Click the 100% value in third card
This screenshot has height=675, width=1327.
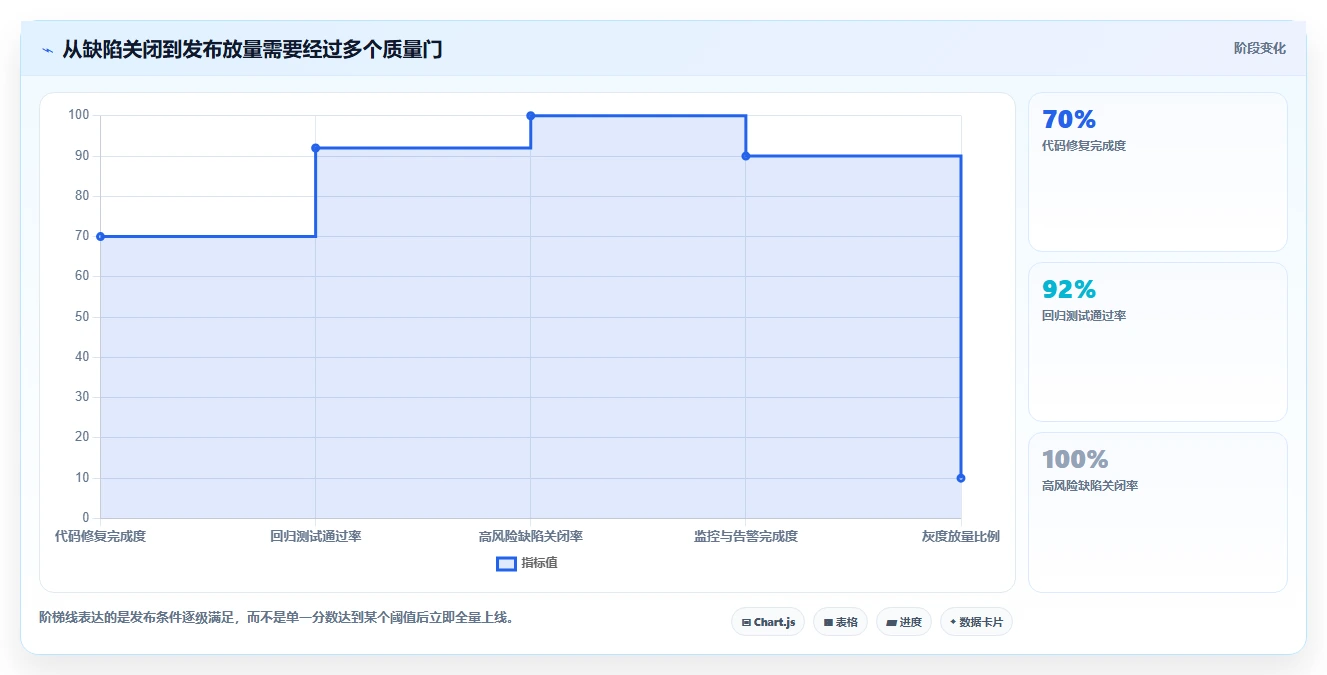[x=1075, y=459]
